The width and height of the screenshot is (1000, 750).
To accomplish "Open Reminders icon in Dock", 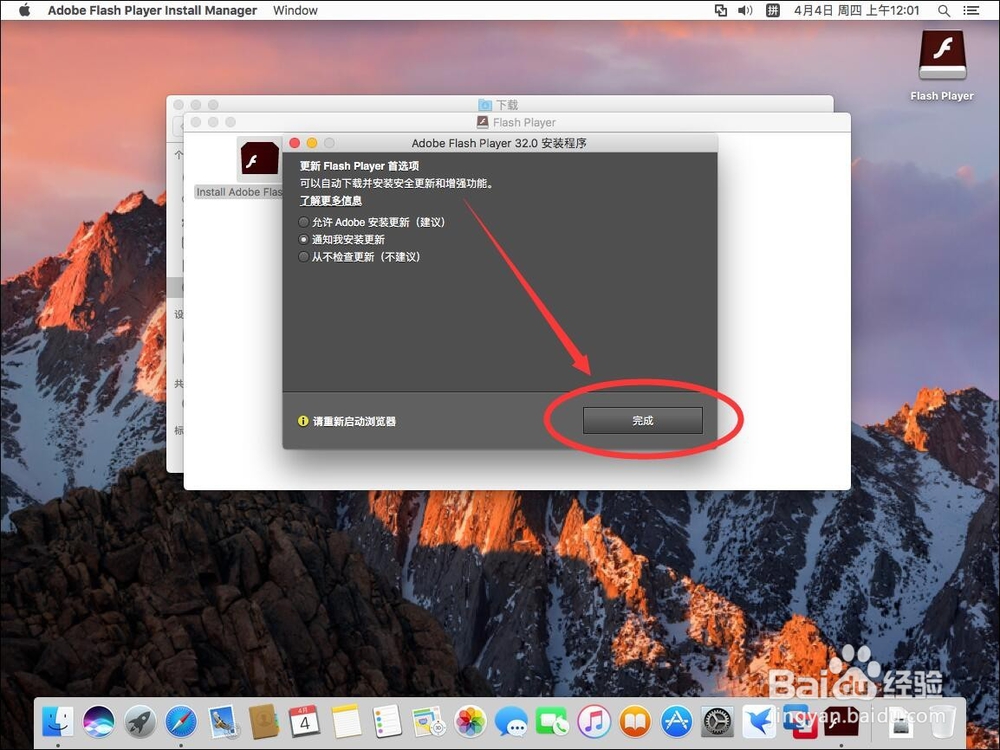I will (387, 721).
